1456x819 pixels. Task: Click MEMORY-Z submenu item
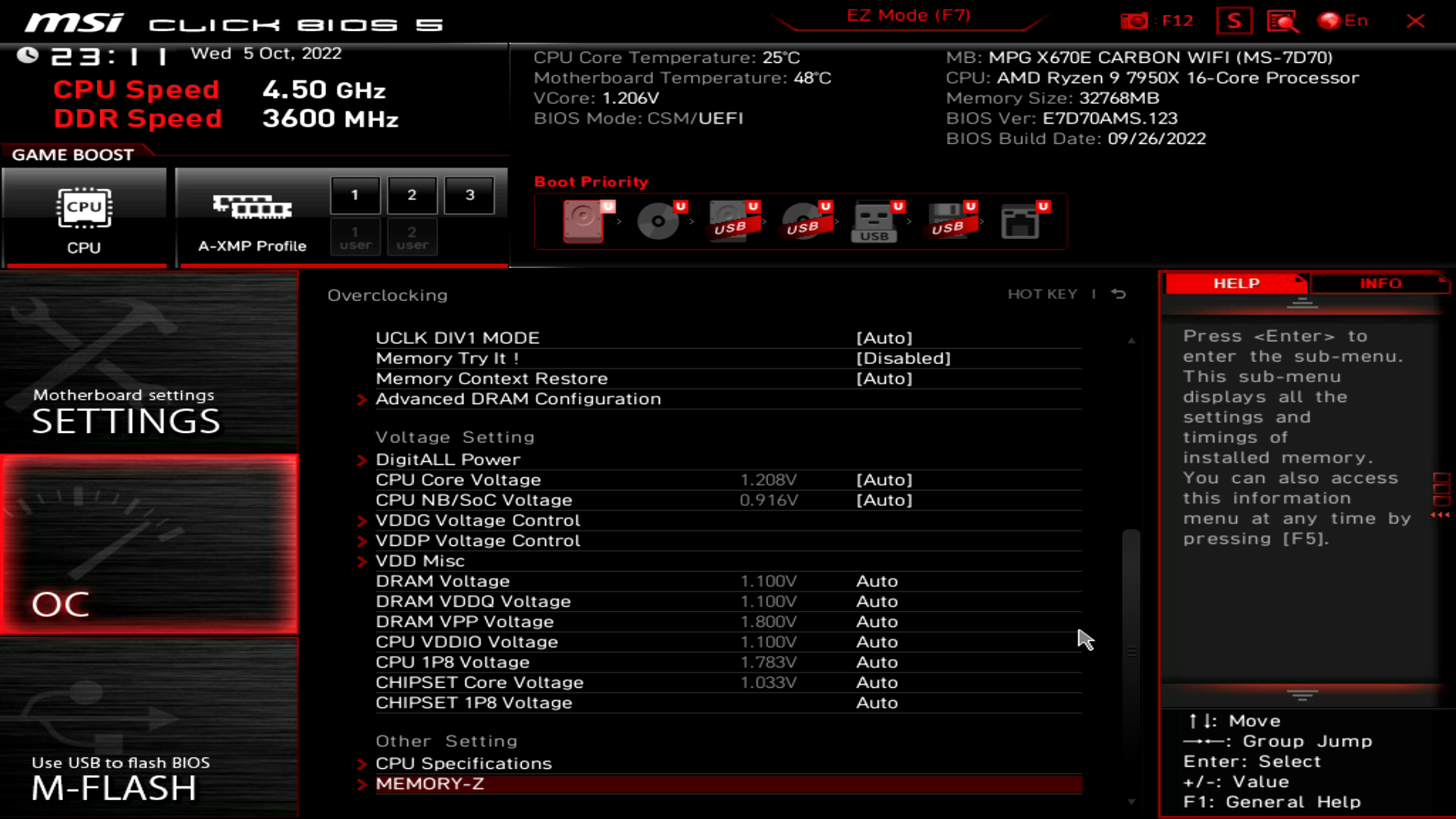429,783
